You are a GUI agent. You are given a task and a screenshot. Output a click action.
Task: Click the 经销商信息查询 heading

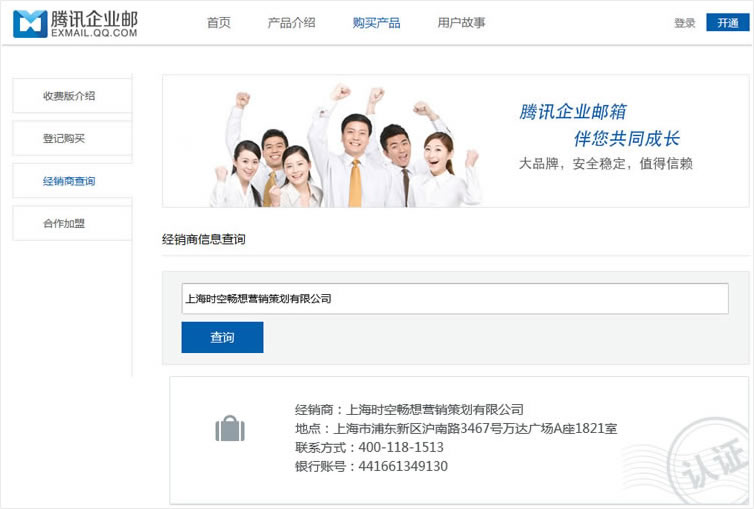point(204,239)
